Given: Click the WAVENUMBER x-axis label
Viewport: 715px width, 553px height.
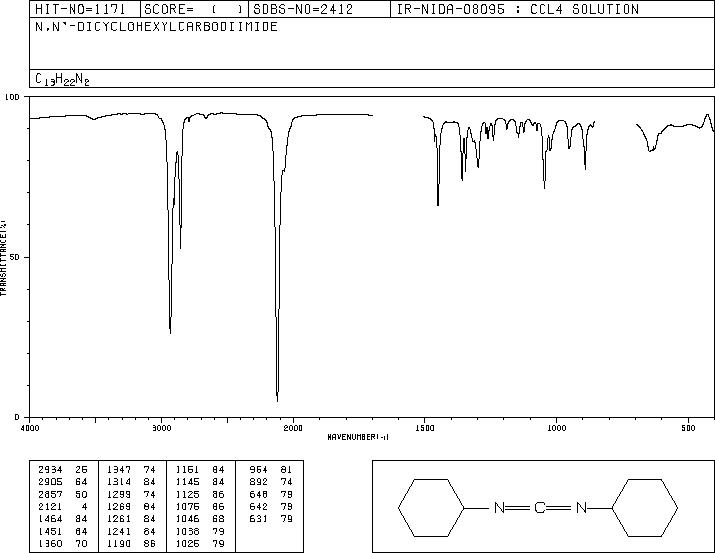Looking at the screenshot, I should coord(358,437).
